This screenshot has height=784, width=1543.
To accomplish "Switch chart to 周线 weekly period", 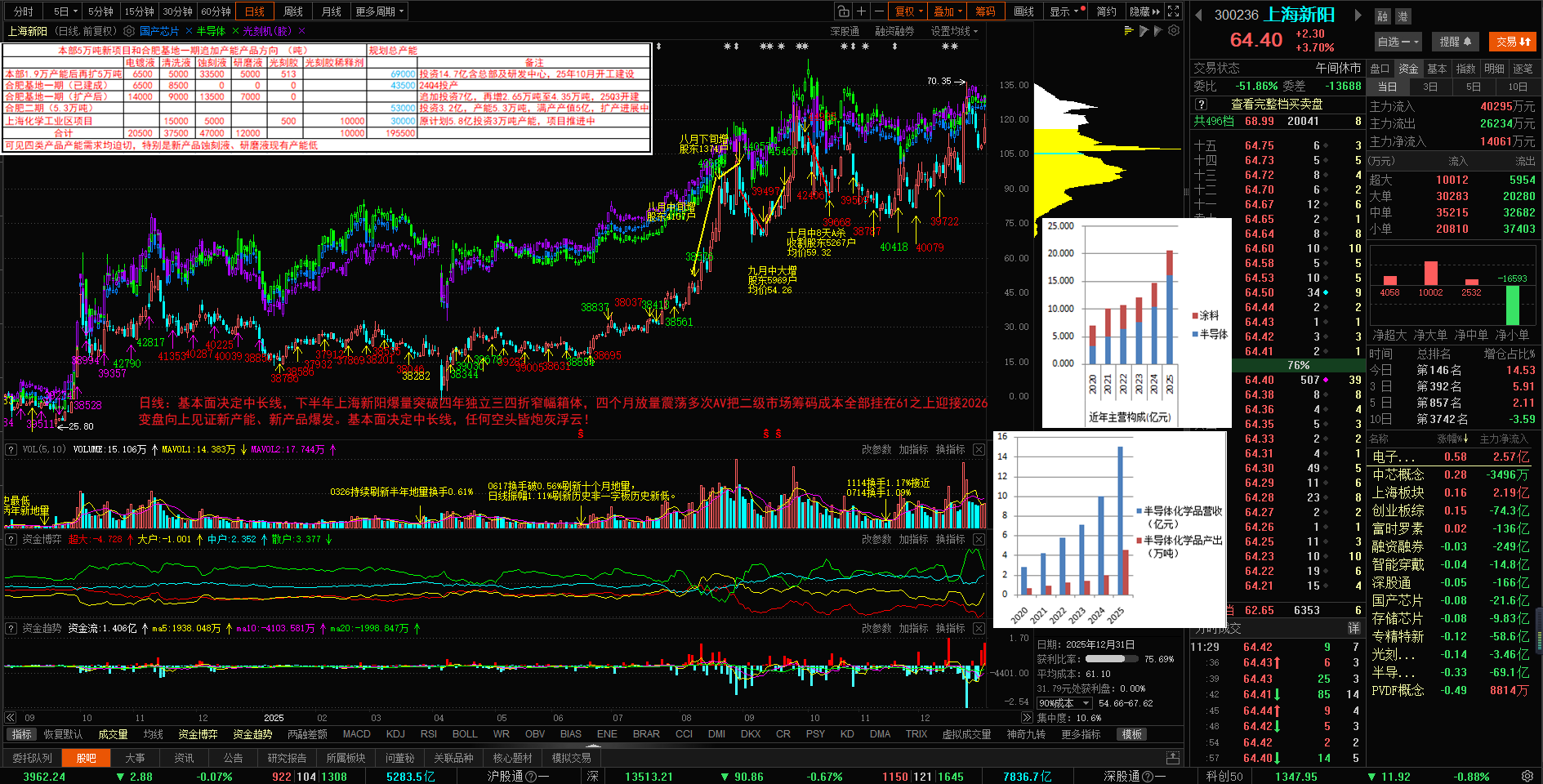I will pyautogui.click(x=293, y=11).
